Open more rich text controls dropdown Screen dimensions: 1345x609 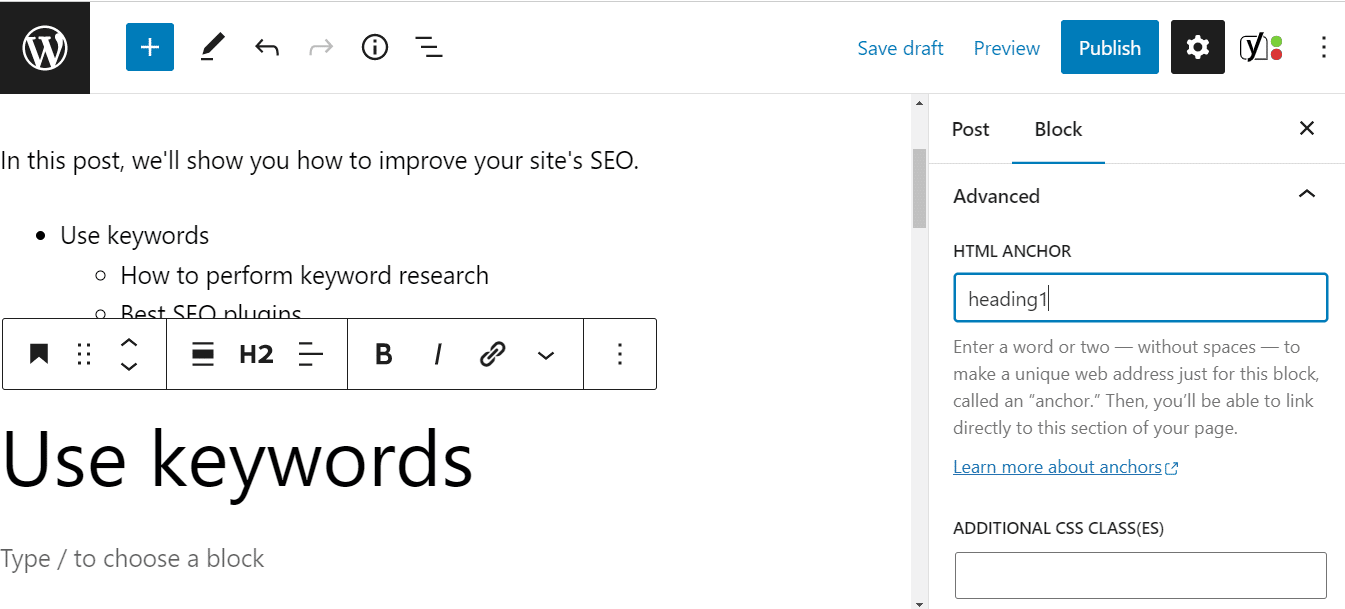coord(546,354)
